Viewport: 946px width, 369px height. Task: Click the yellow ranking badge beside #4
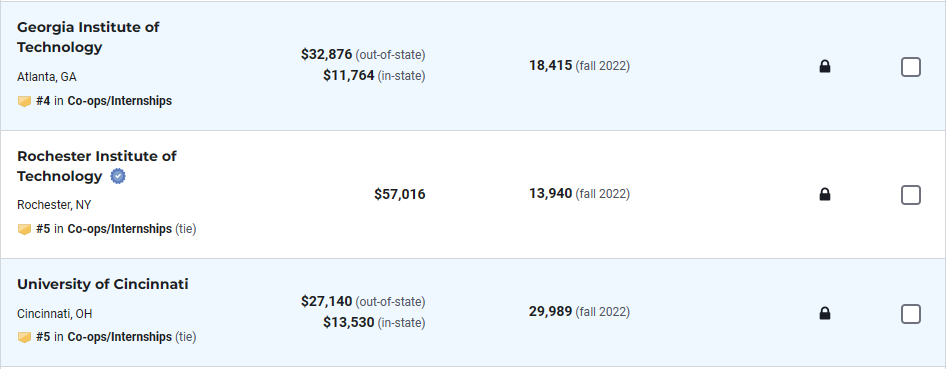24,101
